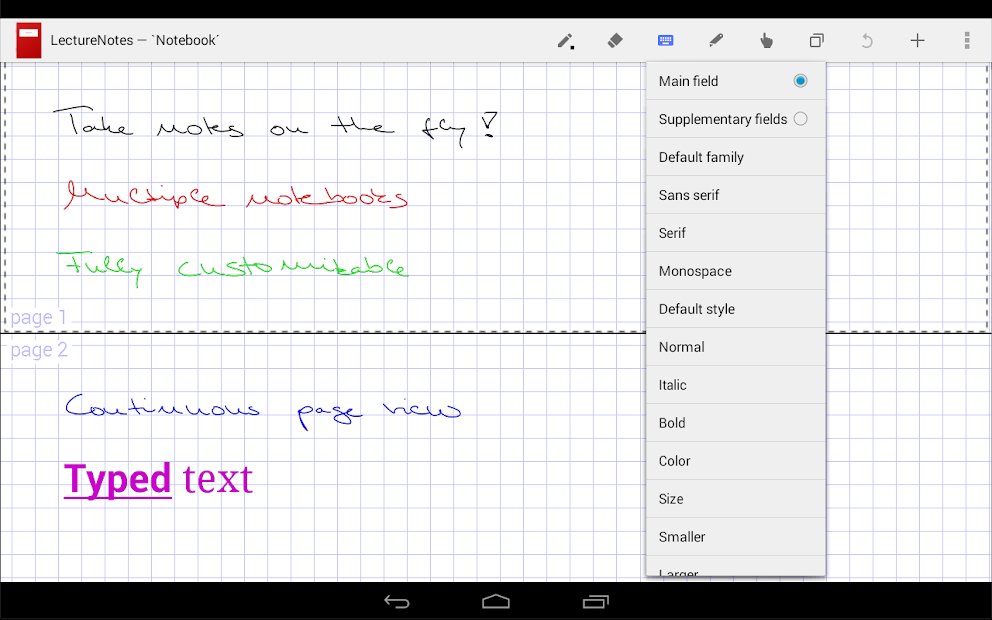This screenshot has height=620, width=992.
Task: Add a new page with the plus icon
Action: coord(917,40)
